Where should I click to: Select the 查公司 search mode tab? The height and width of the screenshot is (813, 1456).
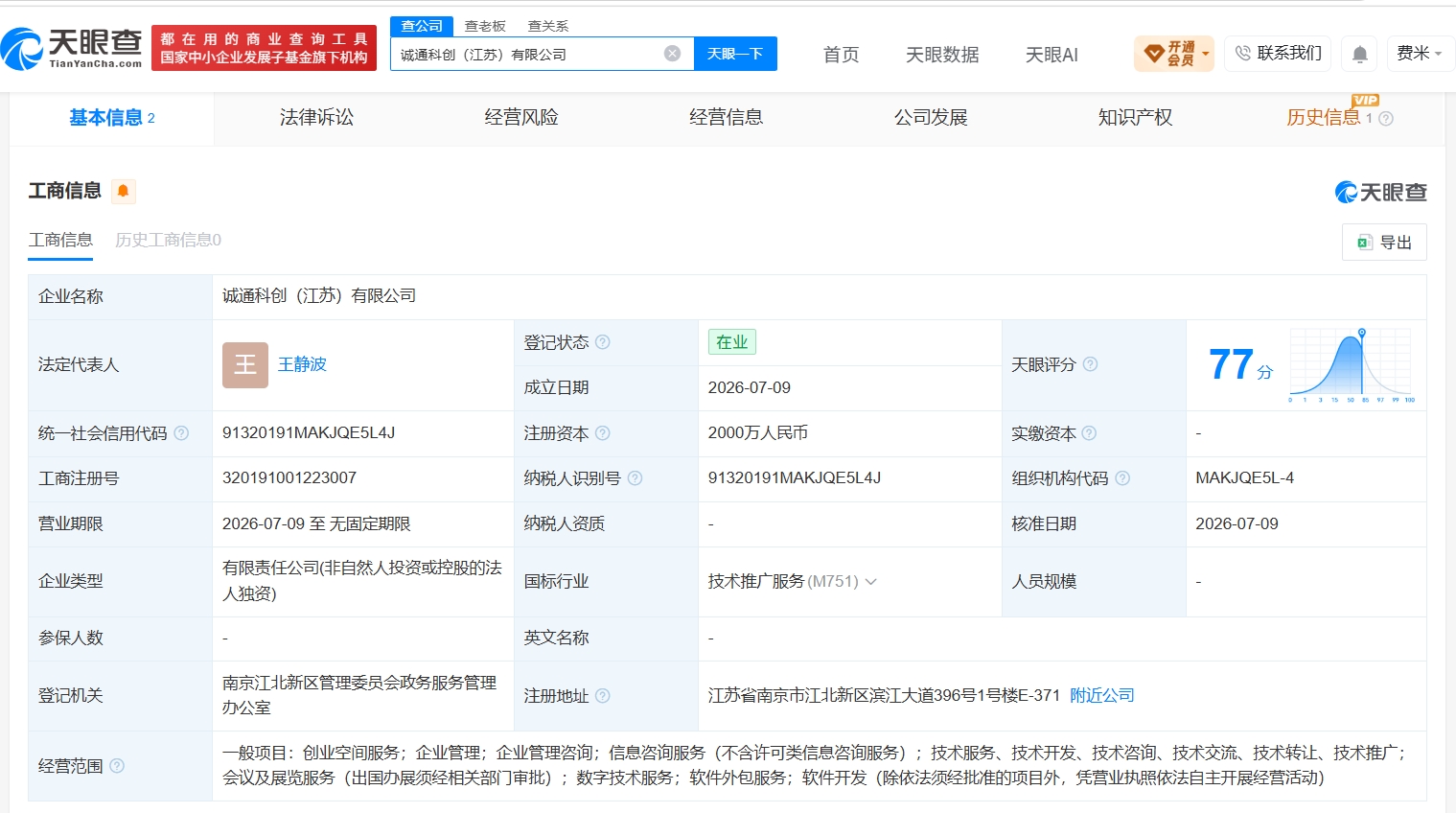pos(422,26)
